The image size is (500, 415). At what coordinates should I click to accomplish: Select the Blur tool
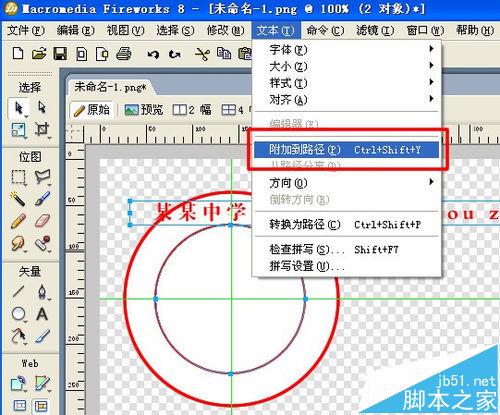(x=18, y=244)
